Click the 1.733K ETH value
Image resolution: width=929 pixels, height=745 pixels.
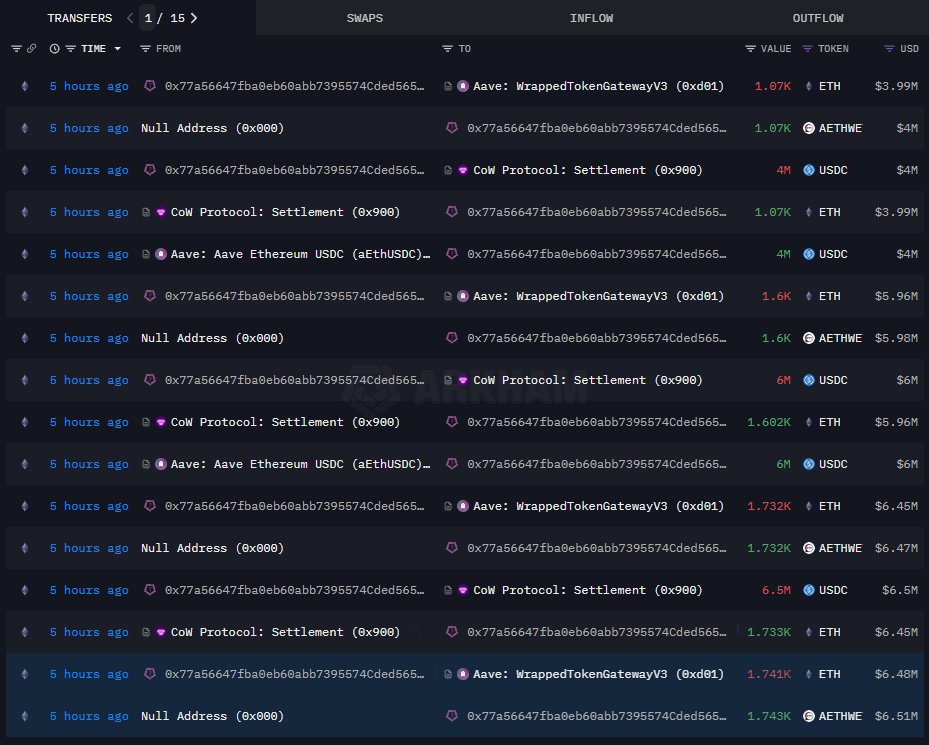pyautogui.click(x=769, y=632)
